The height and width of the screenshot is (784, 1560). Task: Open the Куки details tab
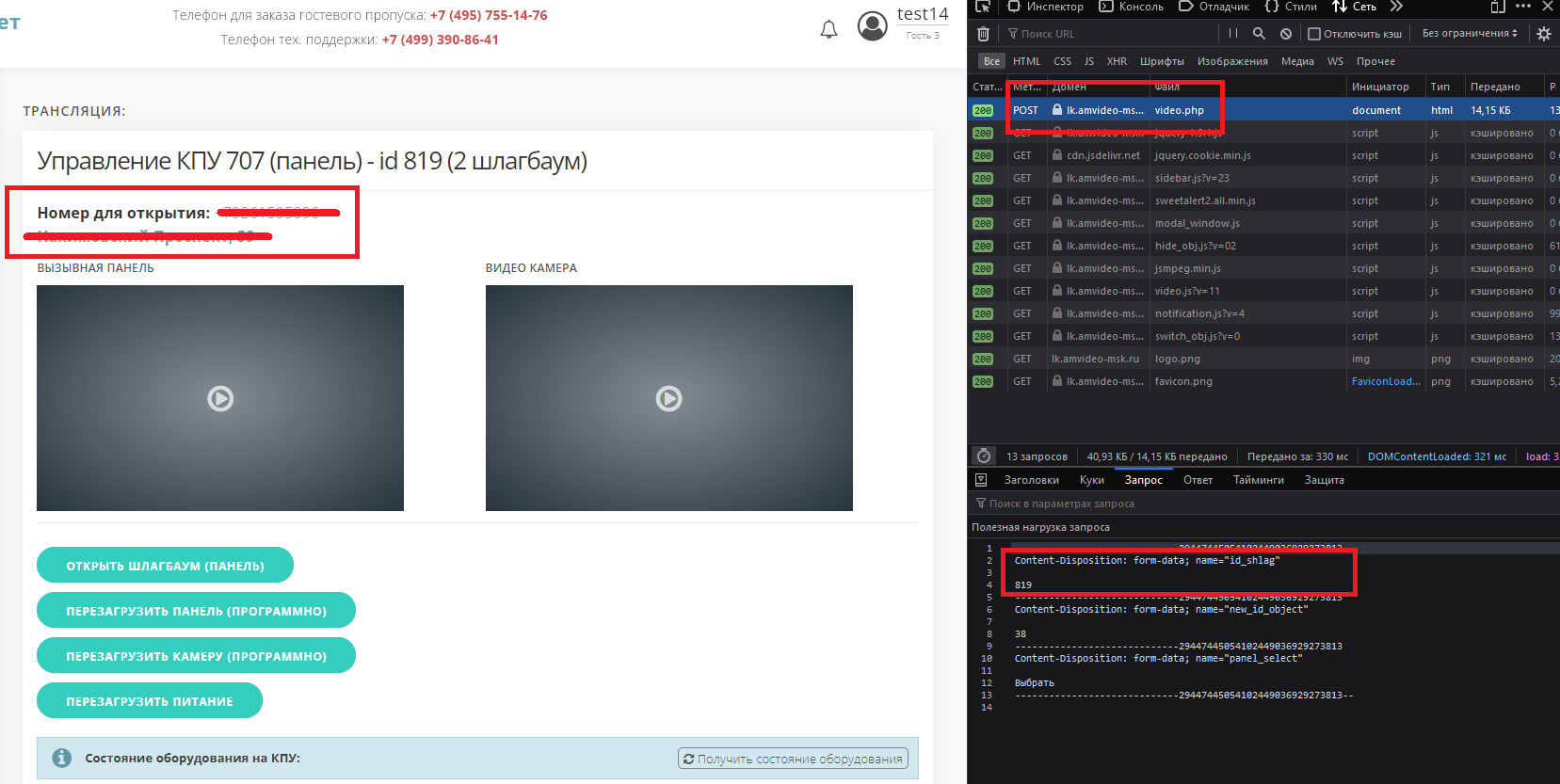1092,480
